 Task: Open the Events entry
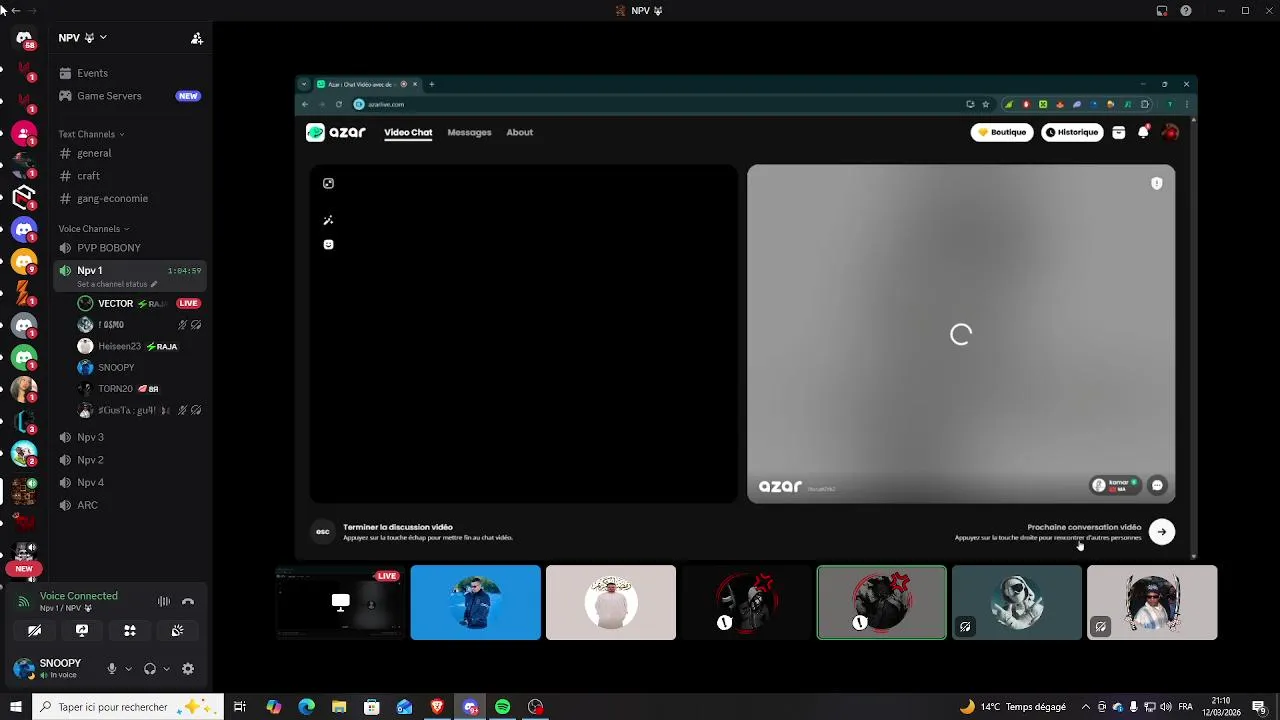[x=130, y=73]
